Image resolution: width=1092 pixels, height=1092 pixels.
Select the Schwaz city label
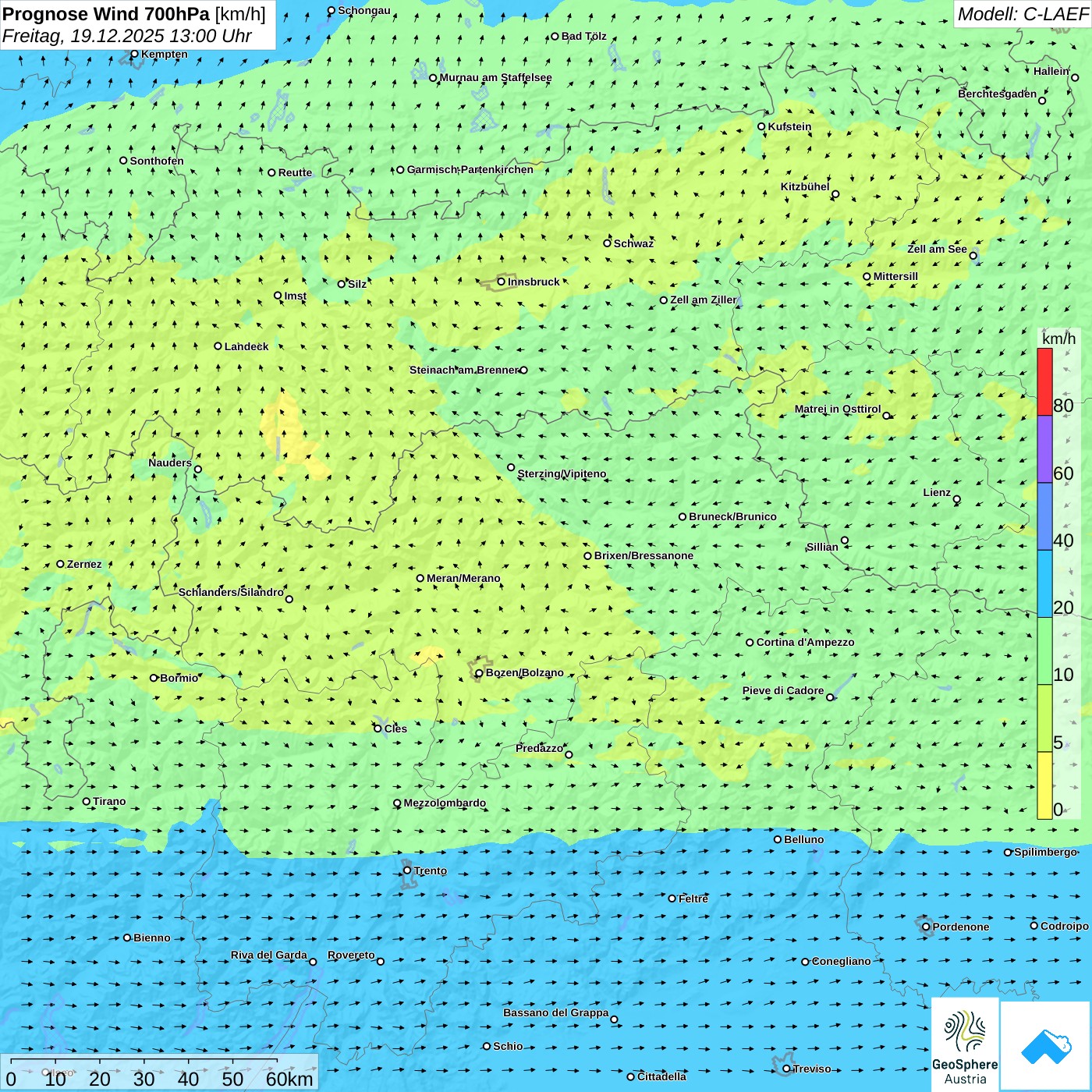click(633, 243)
